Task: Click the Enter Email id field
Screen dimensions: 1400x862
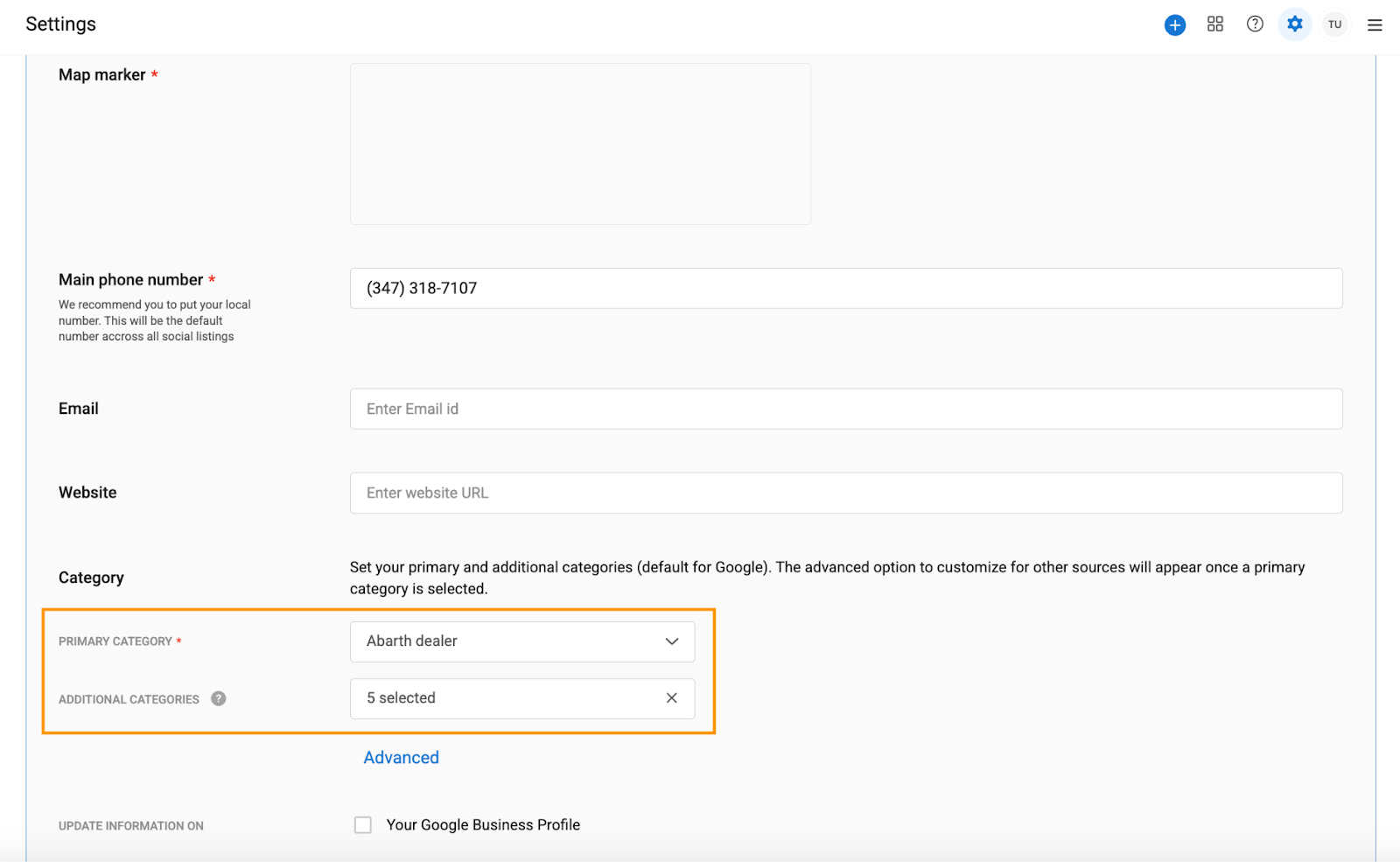Action: pyautogui.click(x=846, y=409)
